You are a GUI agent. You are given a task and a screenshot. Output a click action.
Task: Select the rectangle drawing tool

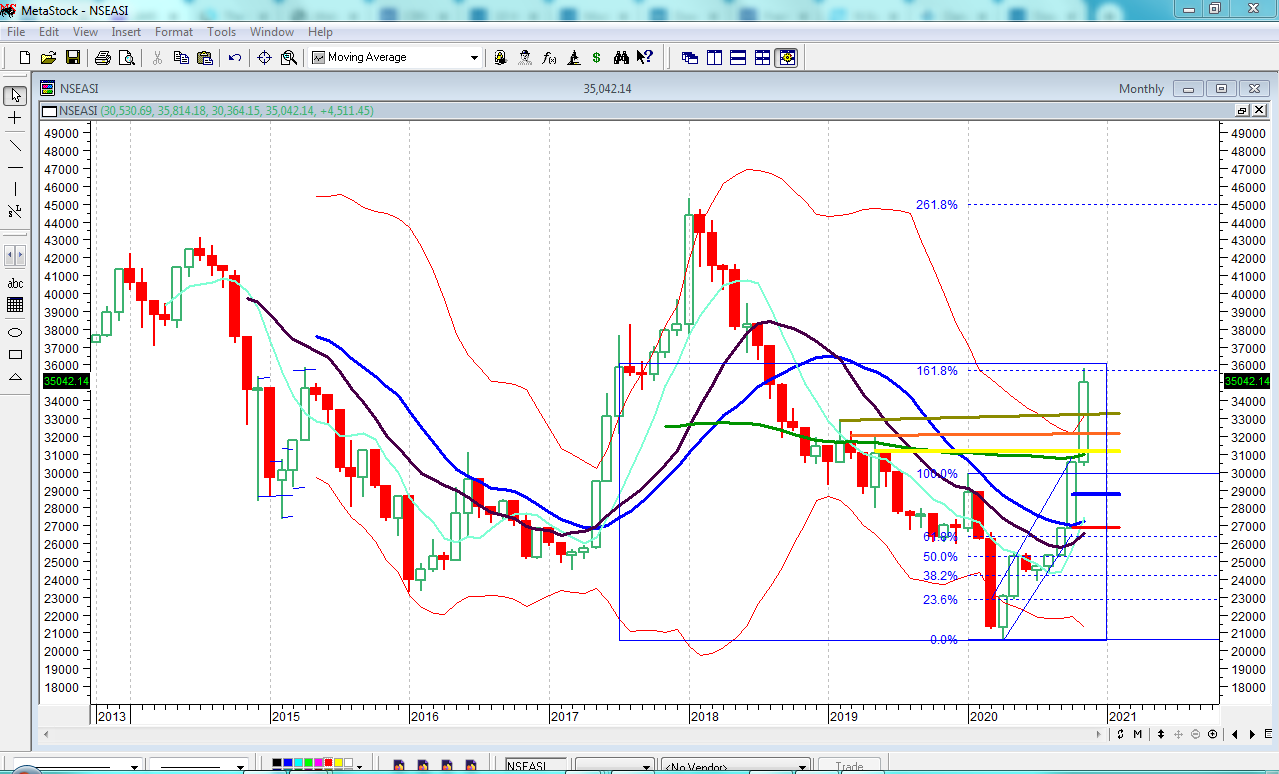coord(15,354)
